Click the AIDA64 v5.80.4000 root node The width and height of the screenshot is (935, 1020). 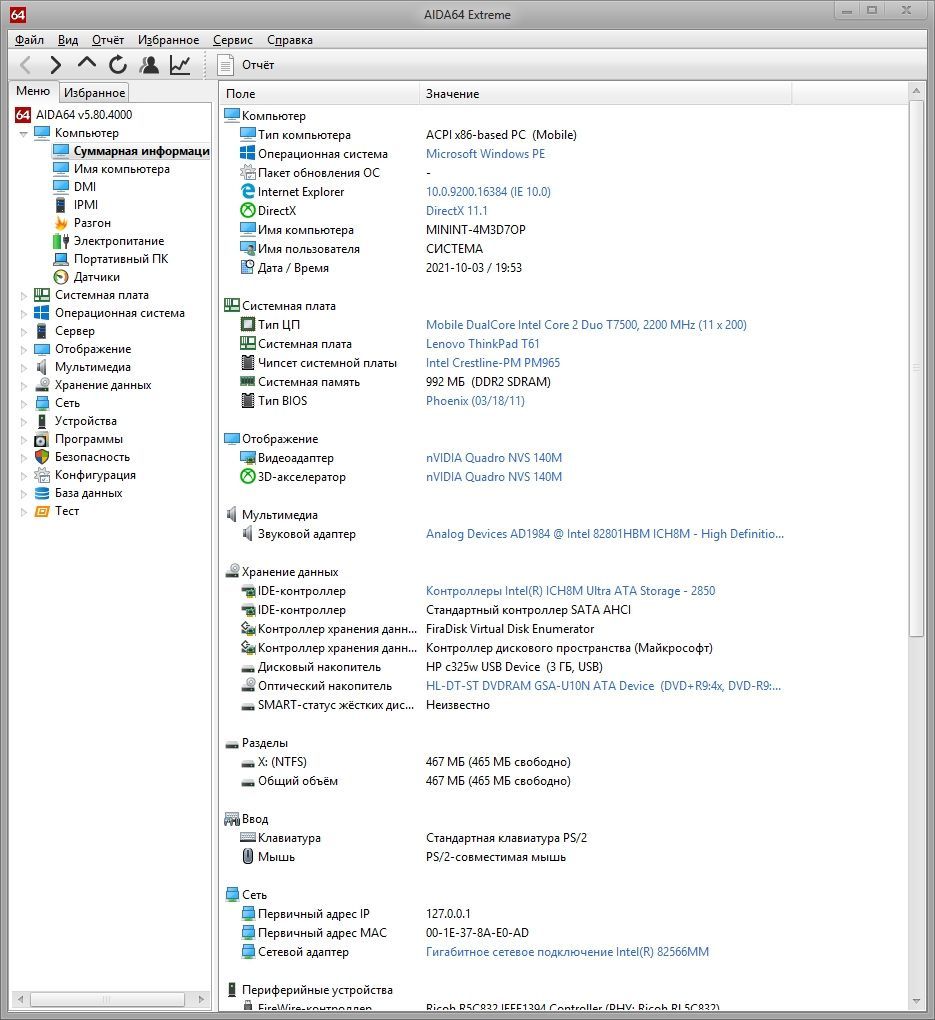point(83,115)
